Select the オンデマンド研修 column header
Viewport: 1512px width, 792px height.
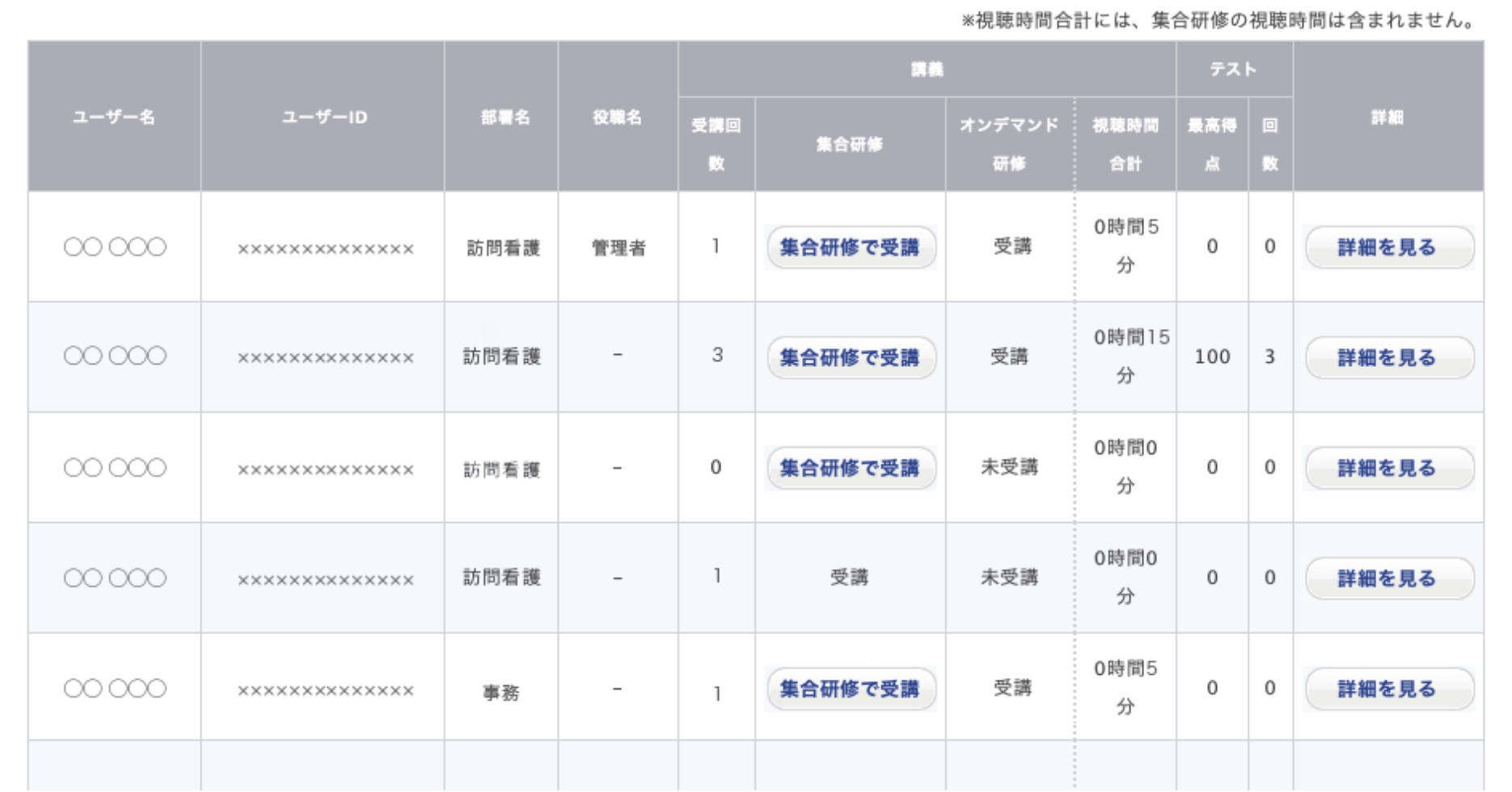1009,144
